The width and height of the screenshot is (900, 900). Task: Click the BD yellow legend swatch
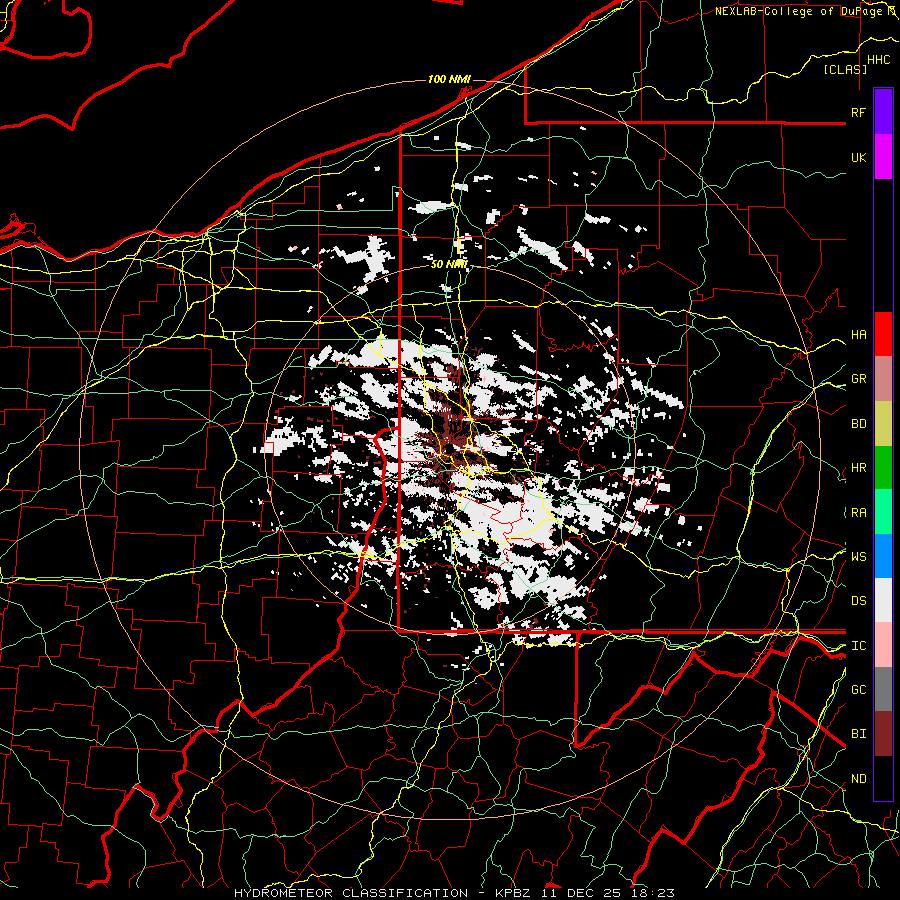click(883, 423)
